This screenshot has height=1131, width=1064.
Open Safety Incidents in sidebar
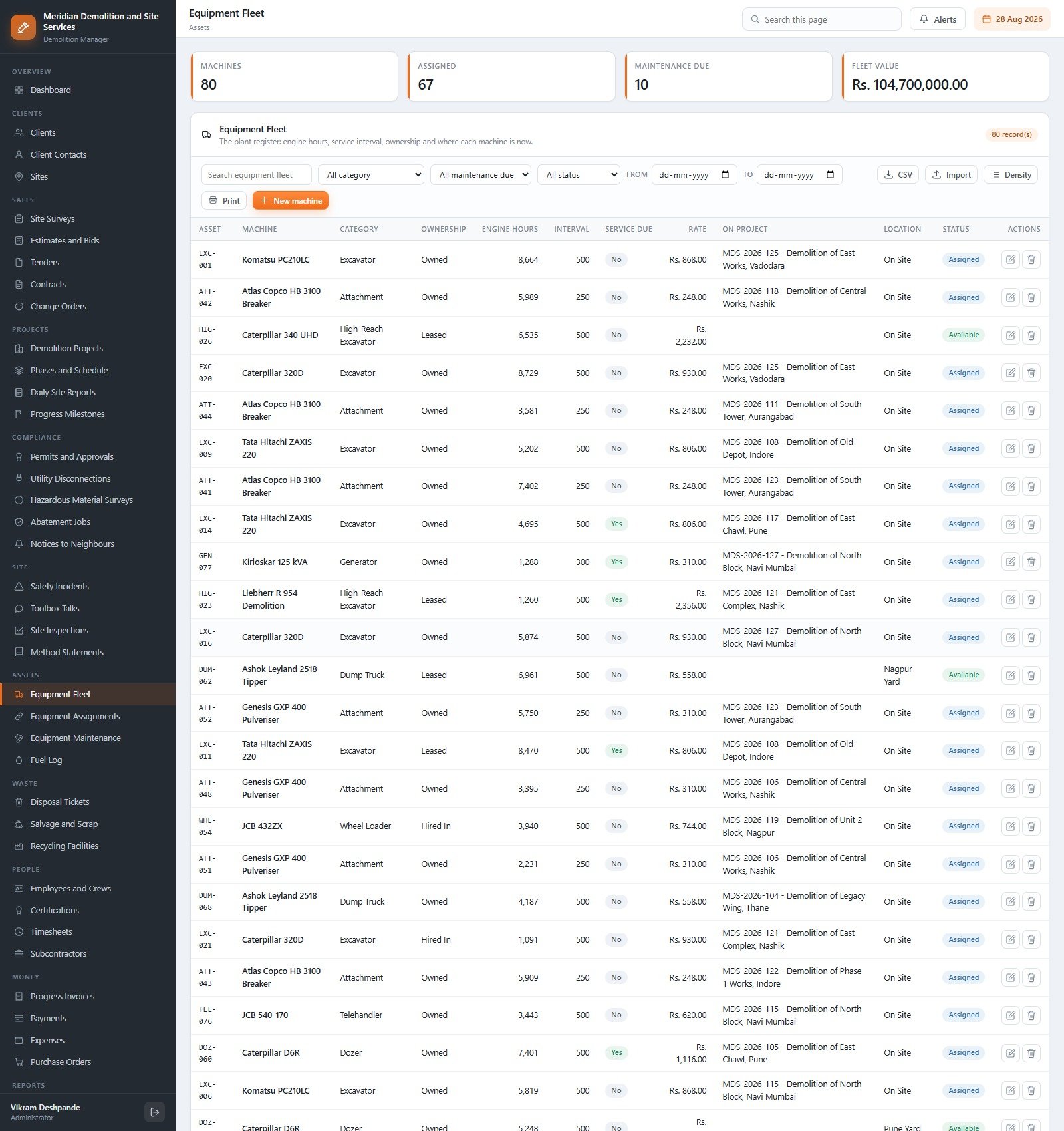(88, 587)
